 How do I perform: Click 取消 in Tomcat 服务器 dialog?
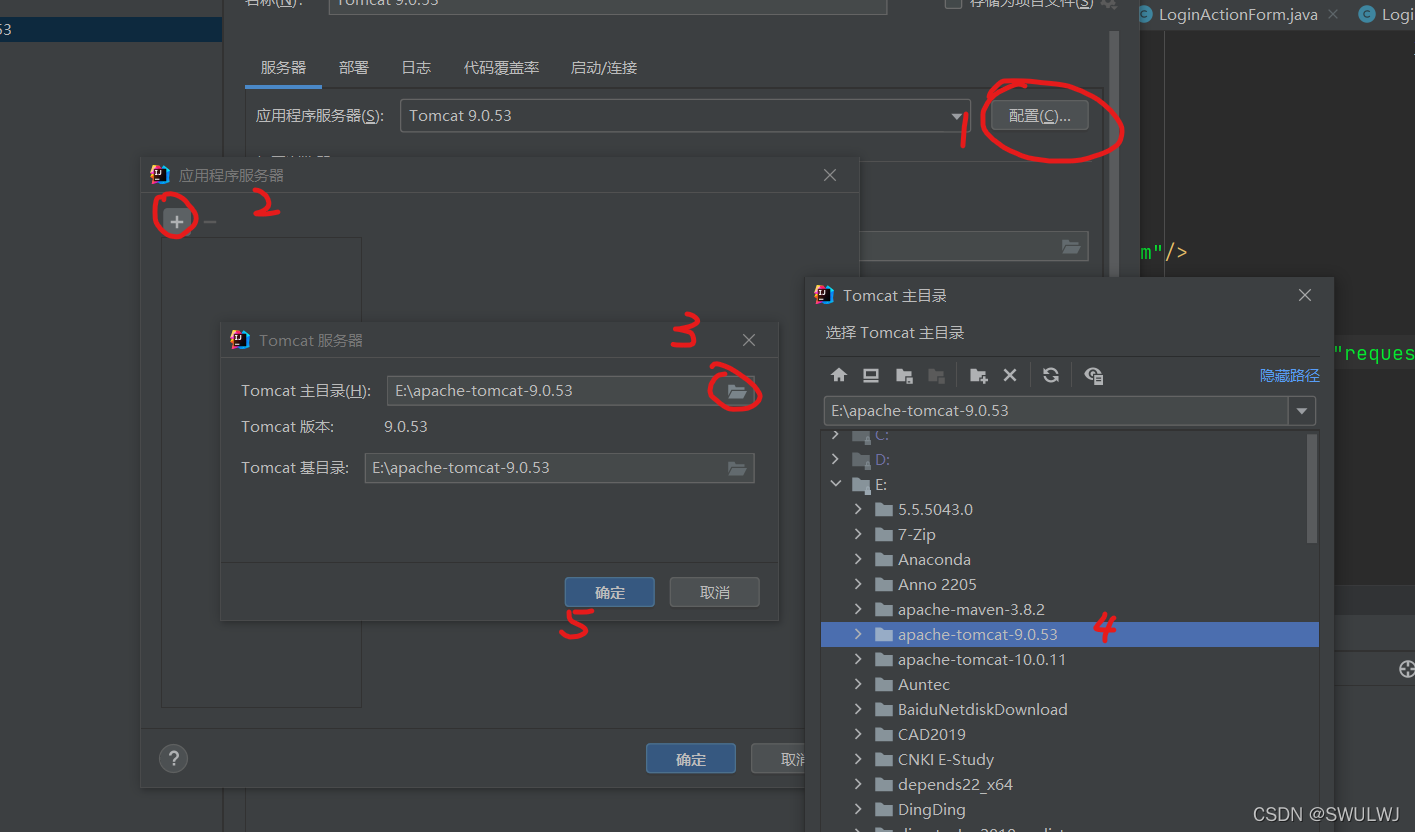[x=715, y=592]
